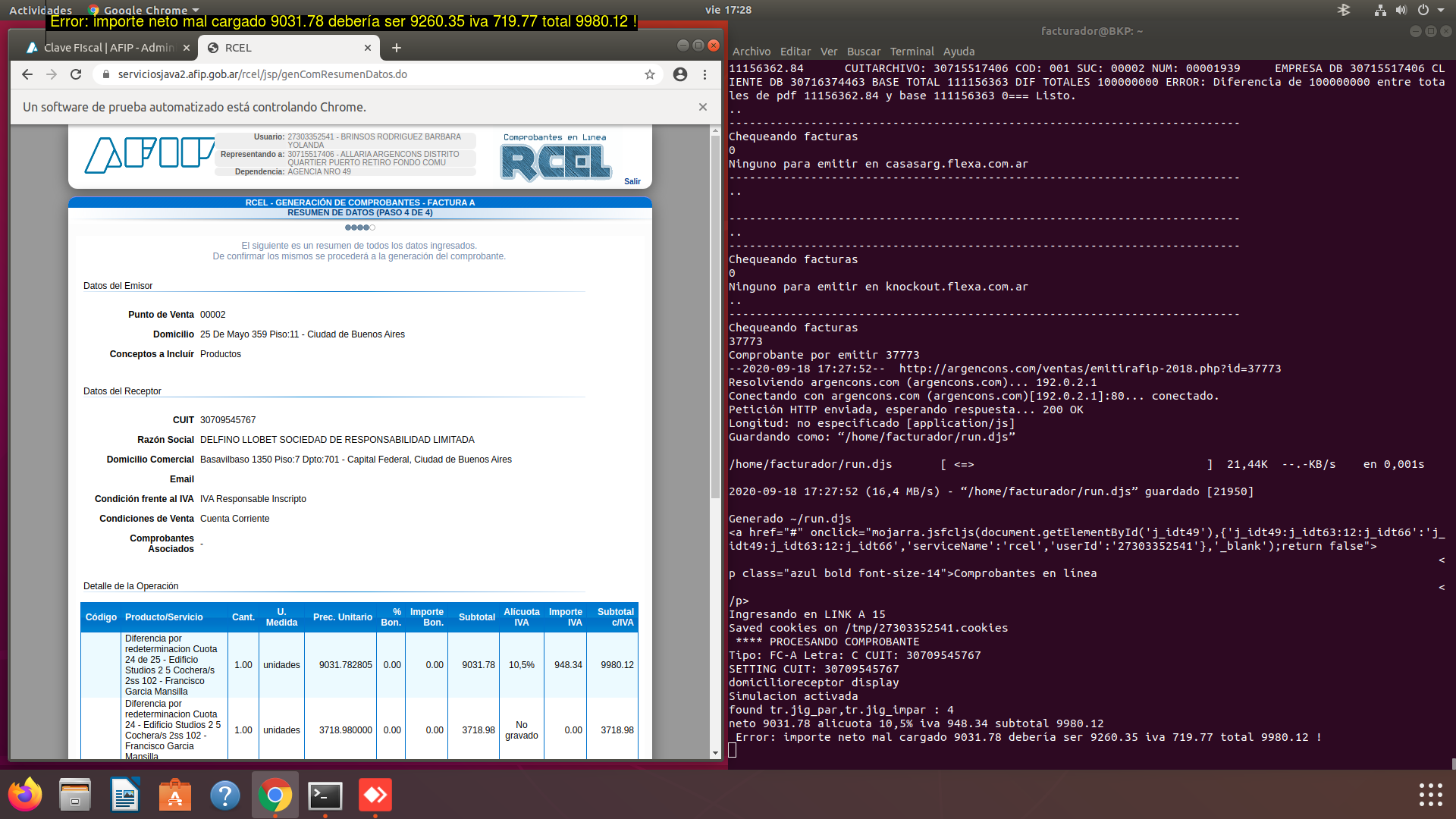Dismiss the automated test software infobar
This screenshot has width=1456, height=819.
pyautogui.click(x=703, y=107)
